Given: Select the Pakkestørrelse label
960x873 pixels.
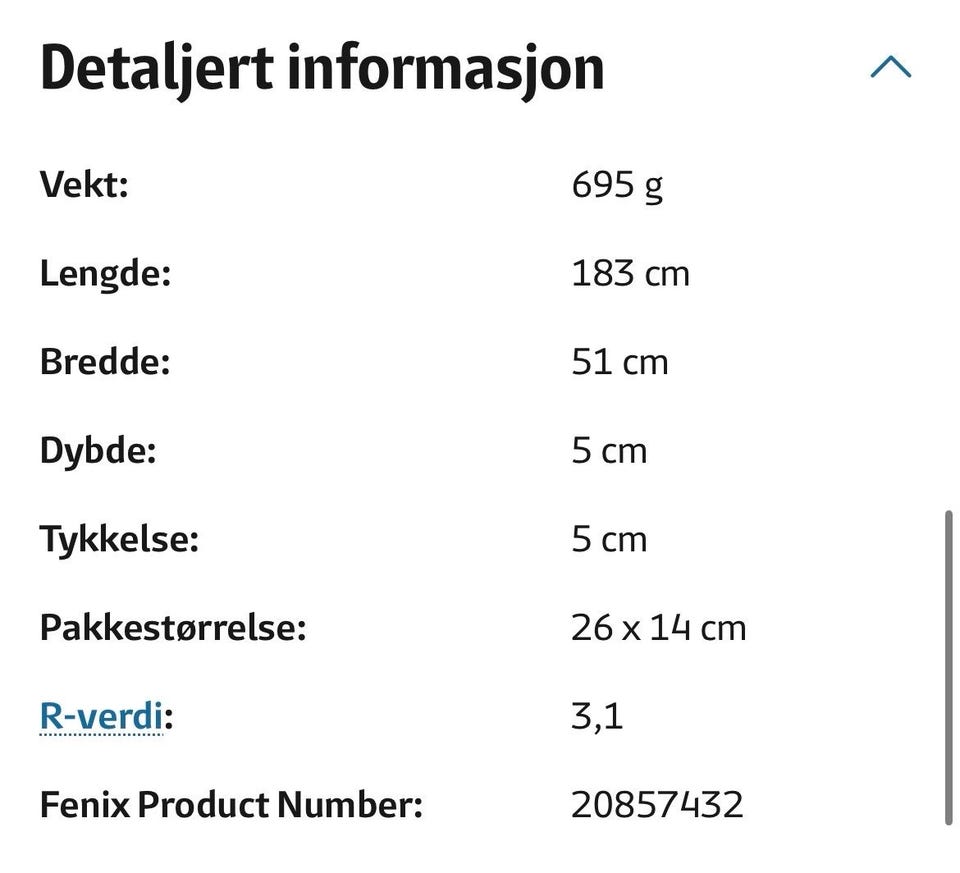Looking at the screenshot, I should [173, 628].
